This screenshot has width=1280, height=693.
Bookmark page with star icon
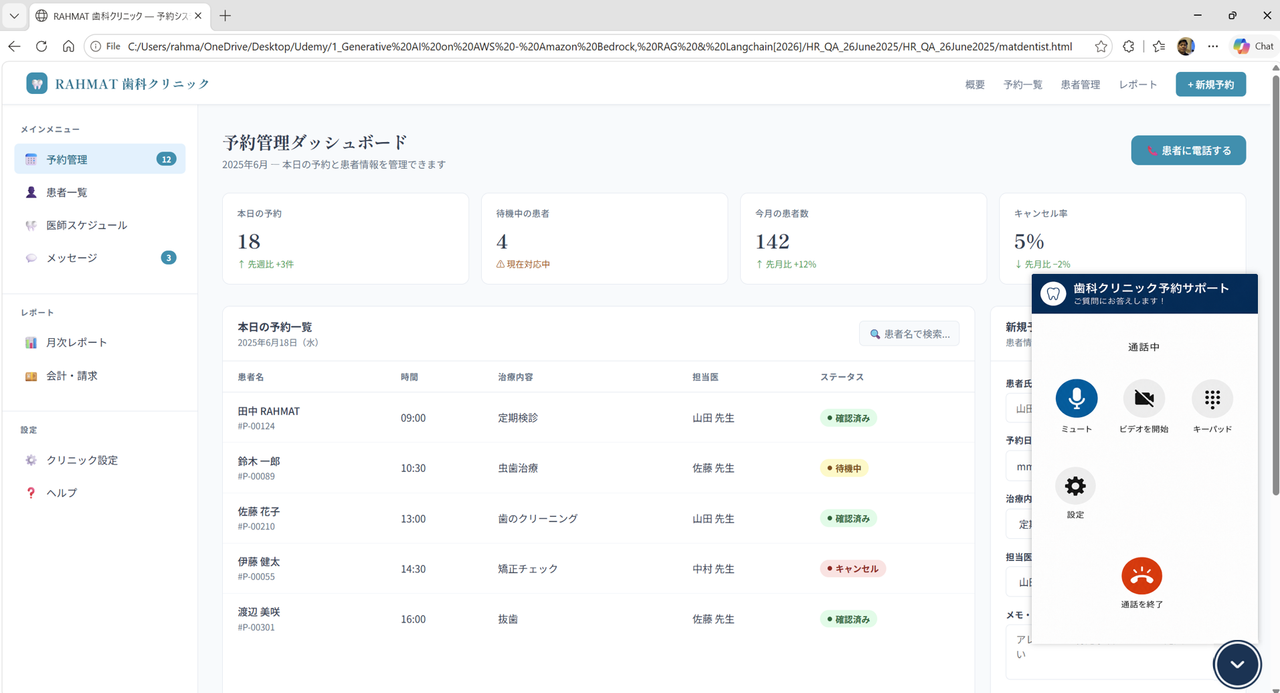(x=1101, y=46)
